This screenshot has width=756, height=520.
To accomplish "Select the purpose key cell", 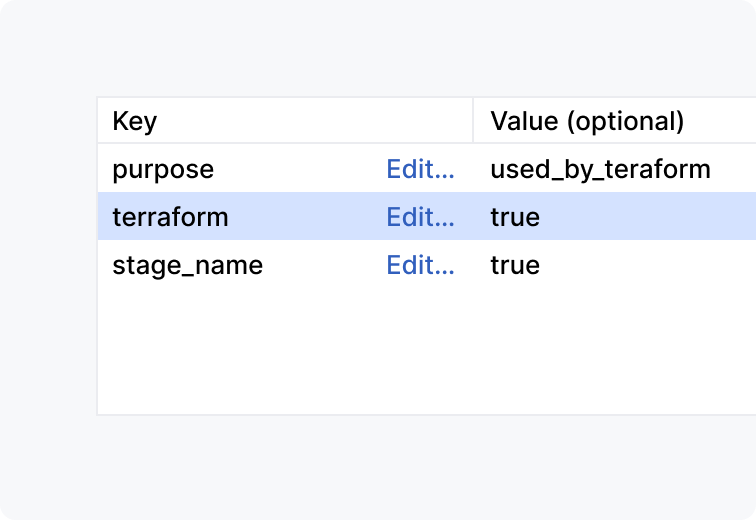I will tap(163, 169).
